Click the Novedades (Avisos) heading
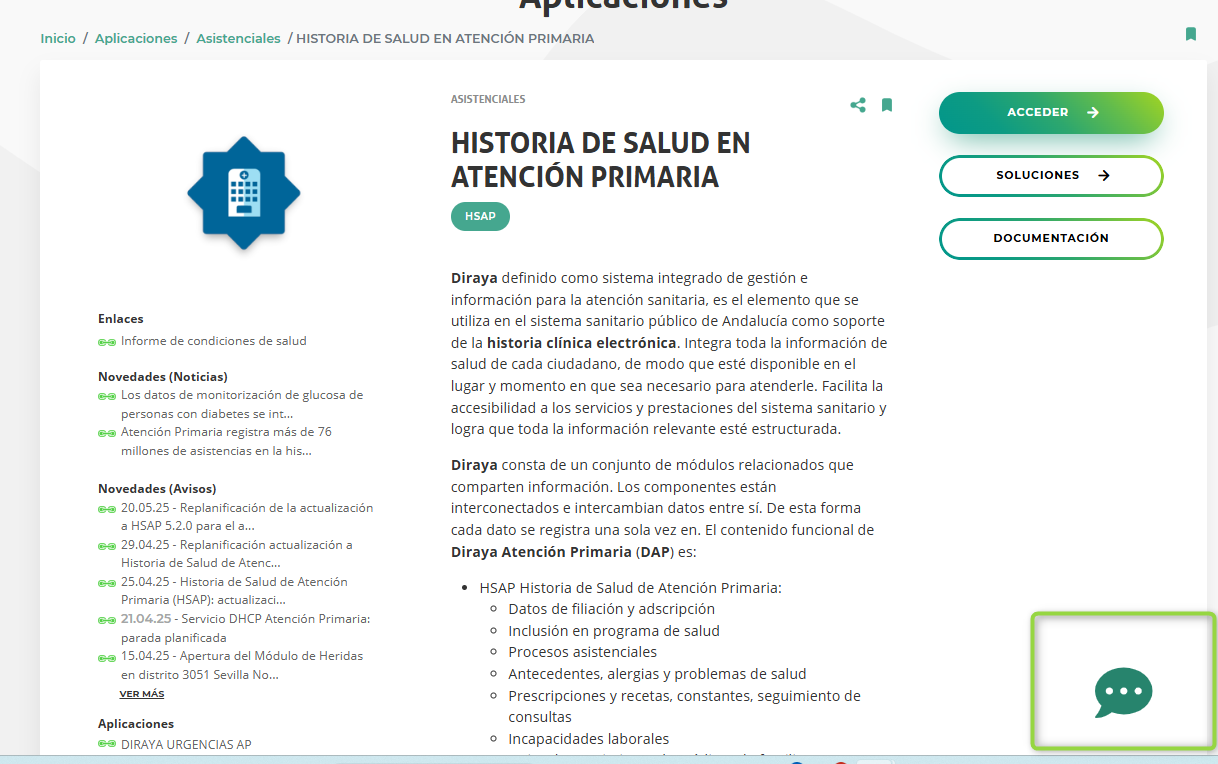The width and height of the screenshot is (1218, 764). pos(157,489)
